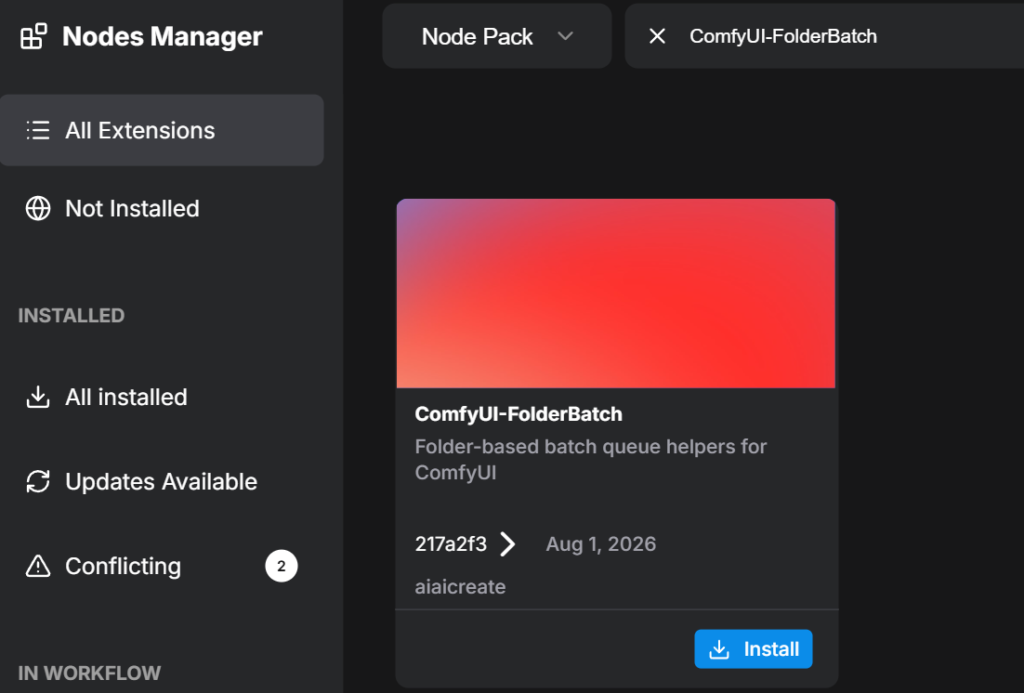Click the INSTALLED section heading
Image resolution: width=1024 pixels, height=693 pixels.
pos(71,315)
